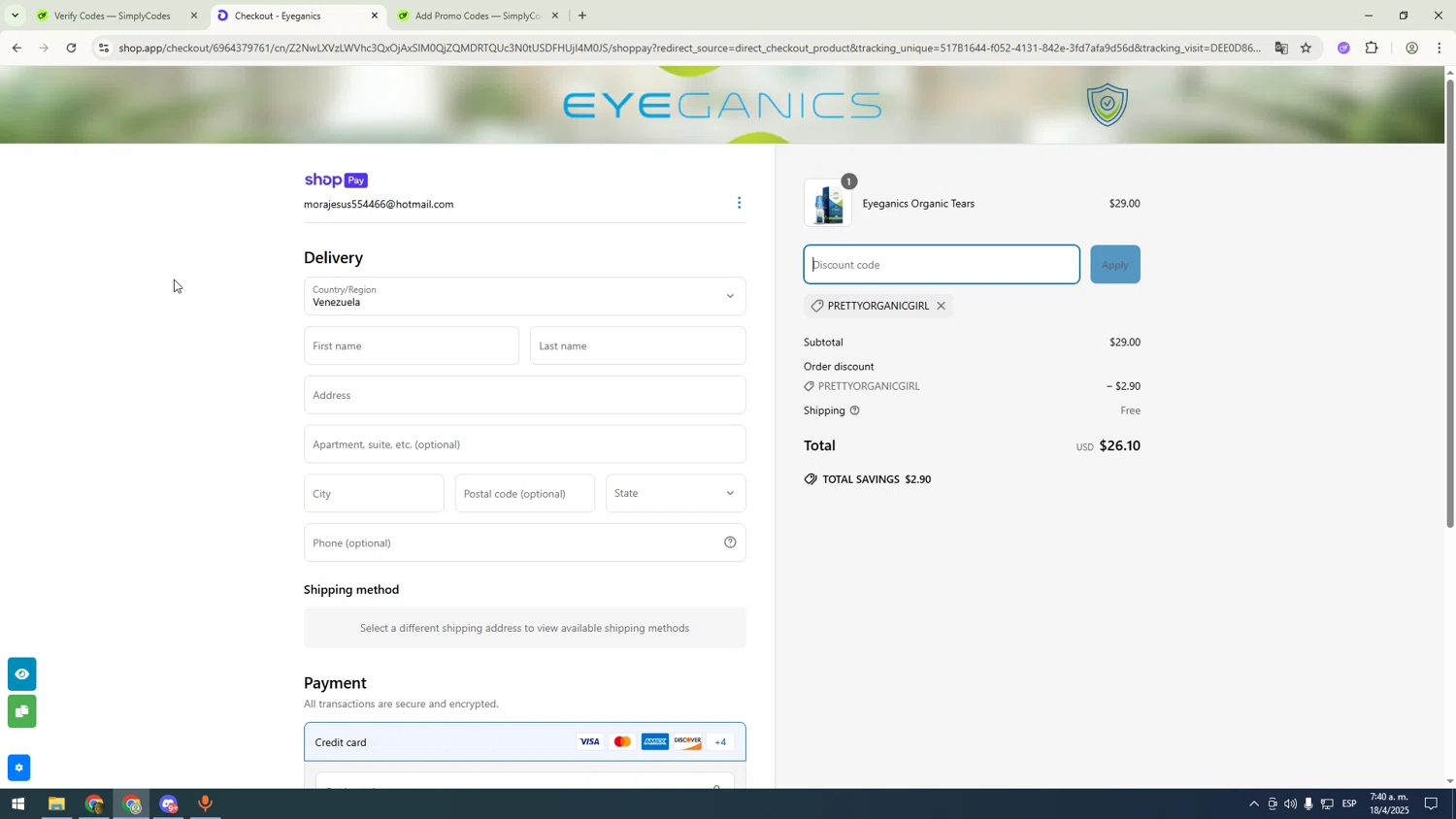Screen dimensions: 1456x819
Task: Click the page vertical scrollbar
Action: (1450, 303)
